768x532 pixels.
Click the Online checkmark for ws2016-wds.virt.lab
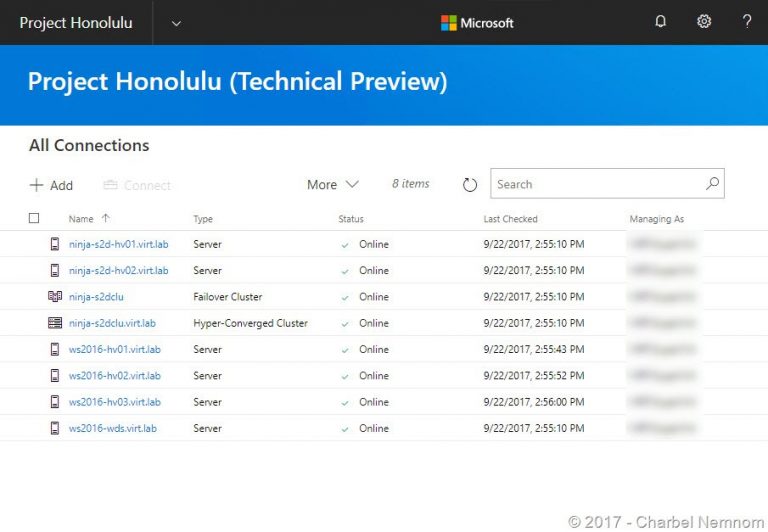point(345,429)
